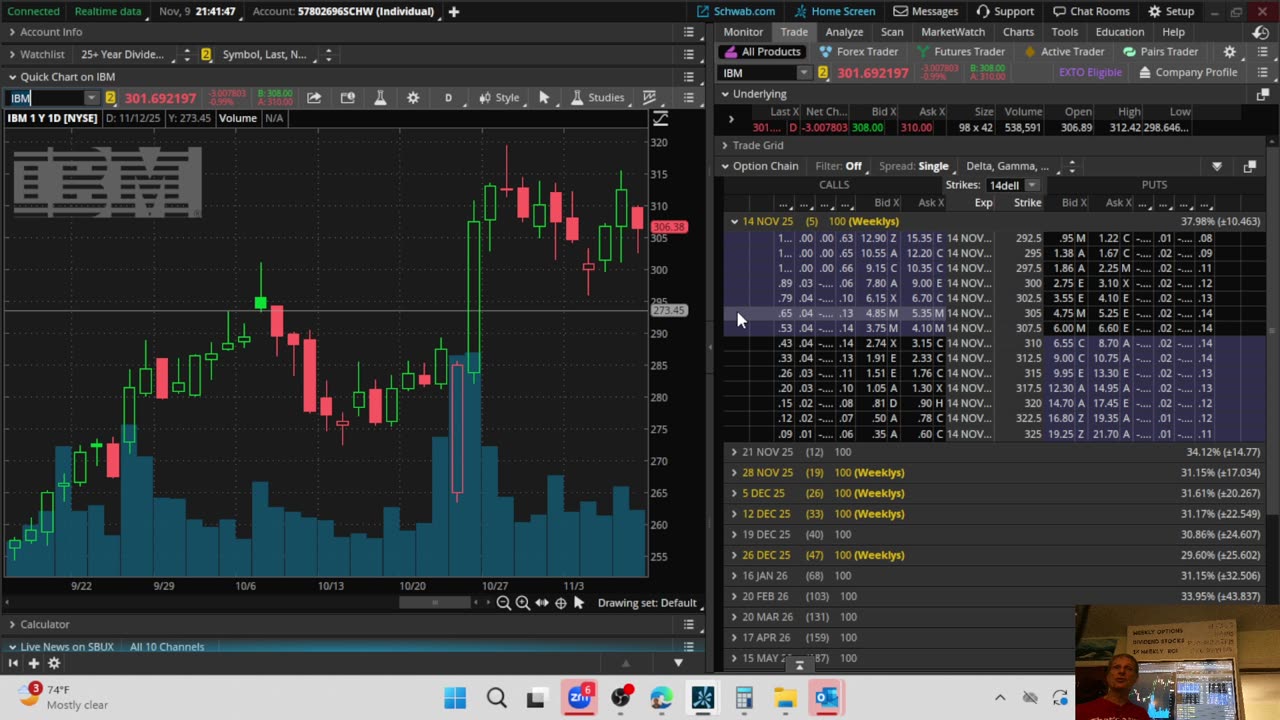1280x720 pixels.
Task: Zoom out on the chart
Action: (504, 603)
